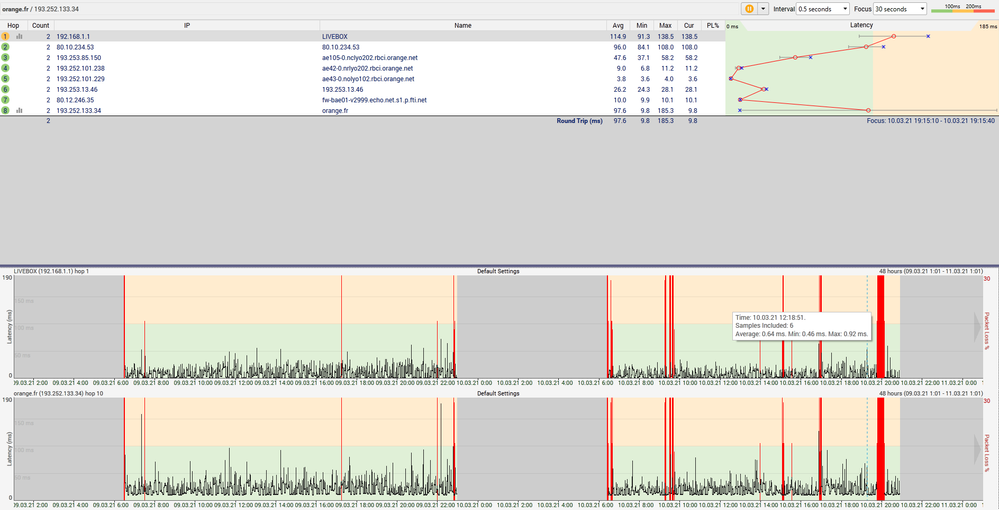The image size is (999, 510).
Task: Select IP address 80.12.246.35
Action: pos(75,100)
